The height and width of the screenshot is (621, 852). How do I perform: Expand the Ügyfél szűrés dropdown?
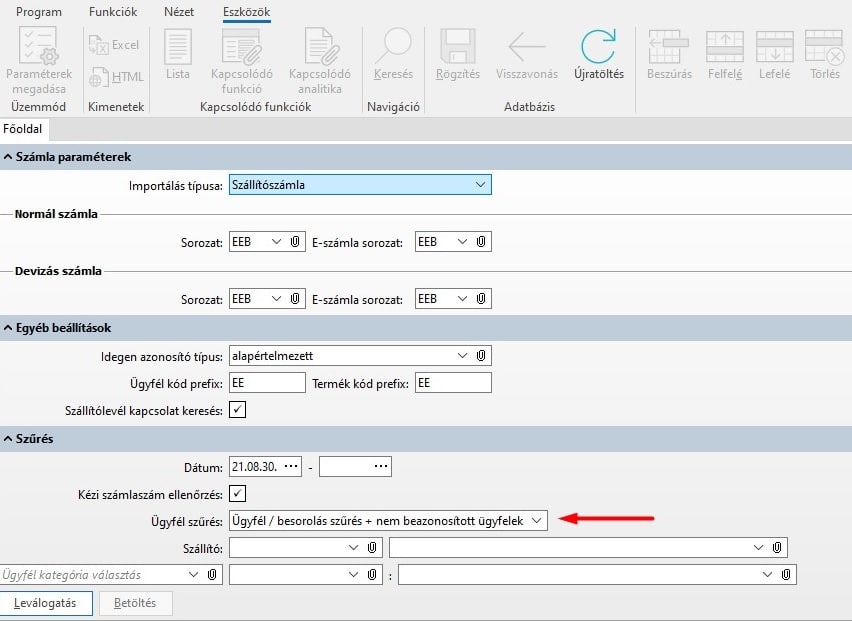click(x=537, y=520)
